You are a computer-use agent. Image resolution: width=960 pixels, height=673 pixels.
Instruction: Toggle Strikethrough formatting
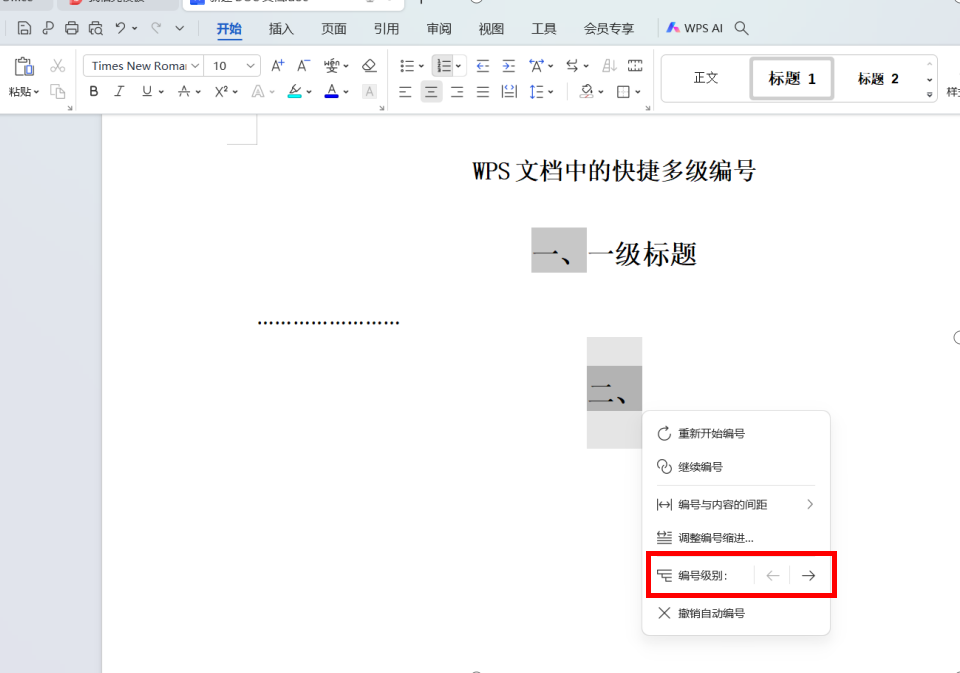184,92
